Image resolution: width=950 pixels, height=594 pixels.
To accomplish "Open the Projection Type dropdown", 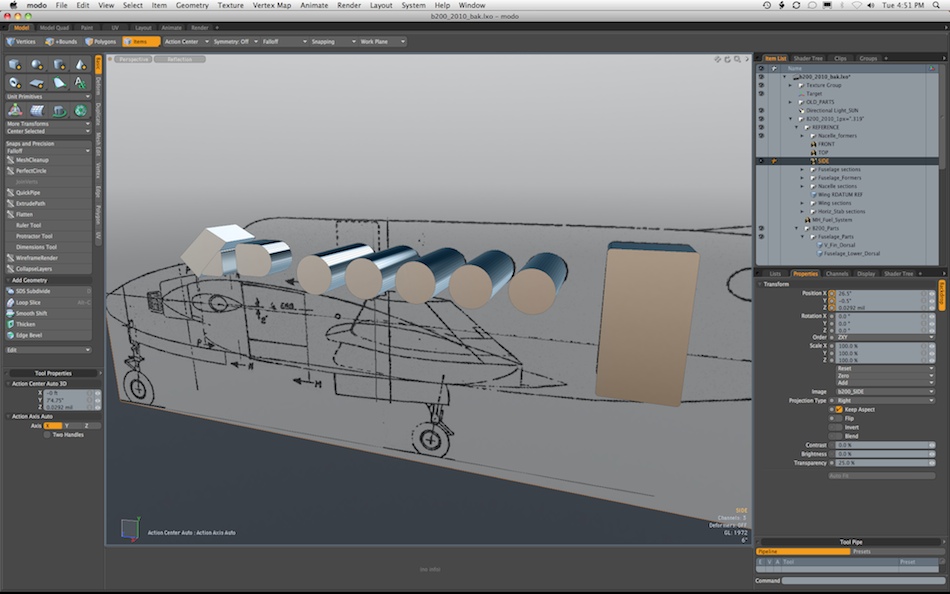I will 882,400.
